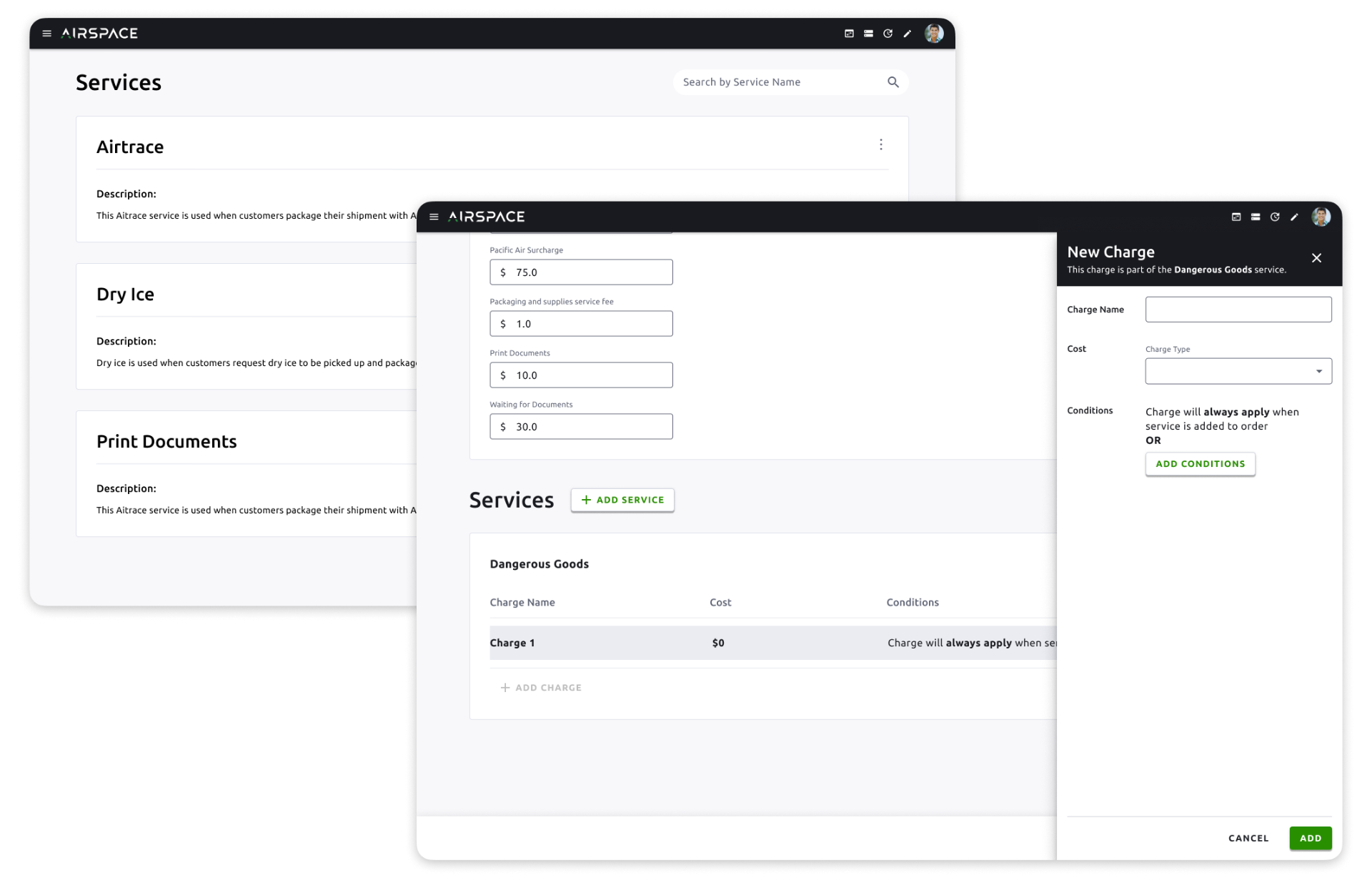This screenshot has height=878, width=1372.
Task: Click the Dry Ice service title
Action: pos(125,294)
